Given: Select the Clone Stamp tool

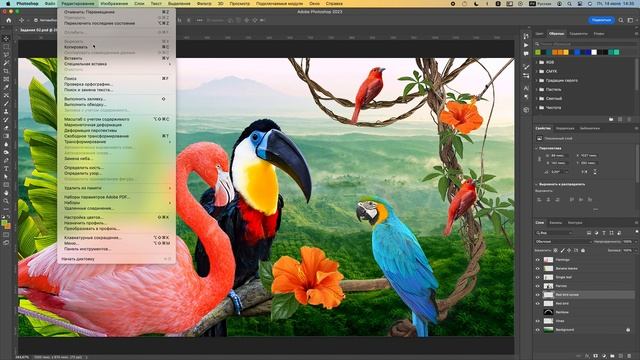Looking at the screenshot, I should point(6,111).
